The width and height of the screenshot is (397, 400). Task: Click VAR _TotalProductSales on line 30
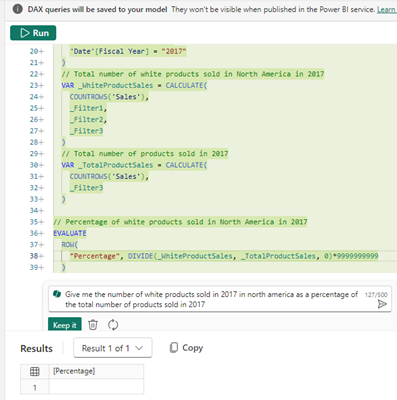point(107,165)
